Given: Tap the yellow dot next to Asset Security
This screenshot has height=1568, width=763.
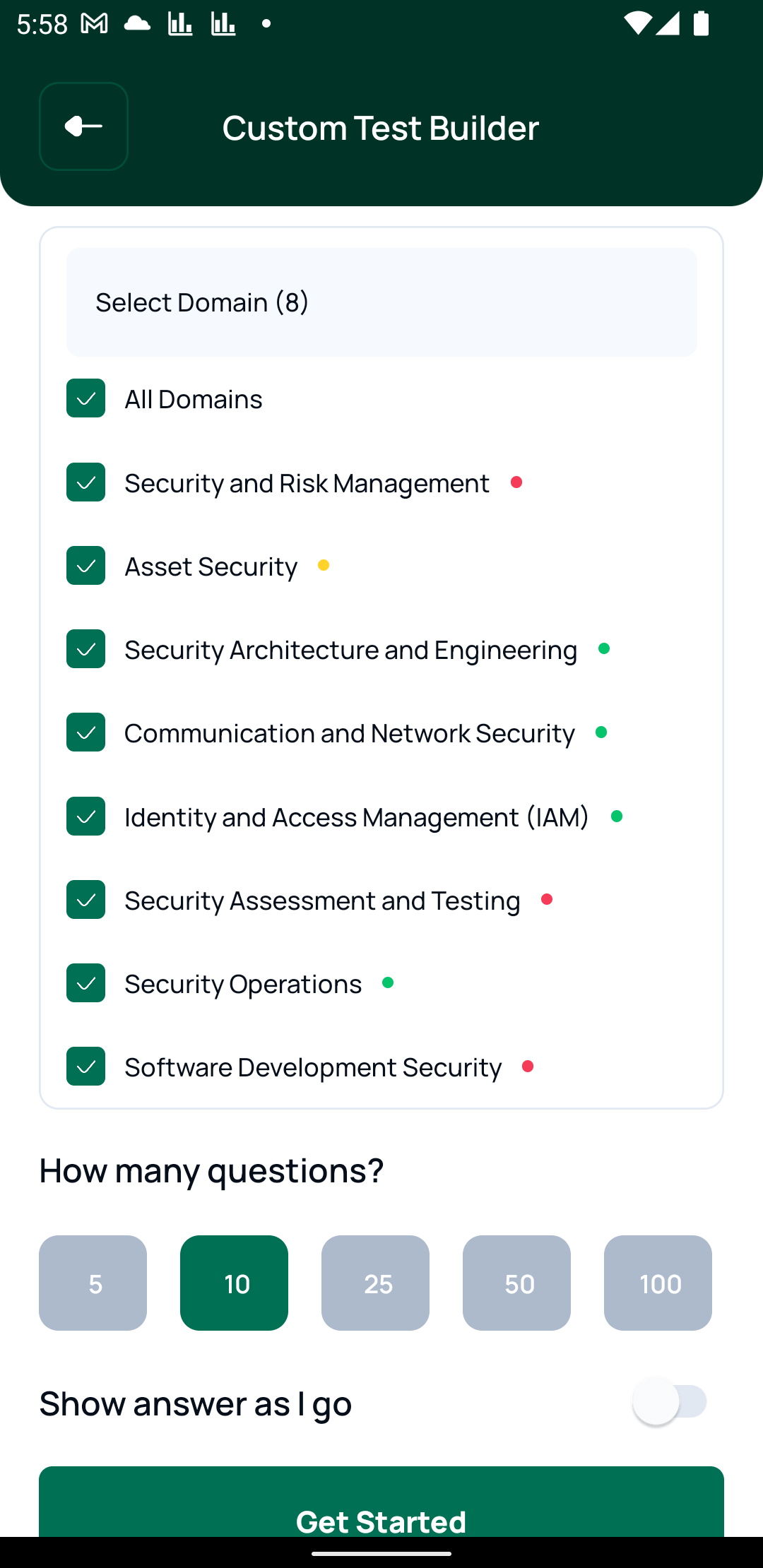Looking at the screenshot, I should 324,565.
